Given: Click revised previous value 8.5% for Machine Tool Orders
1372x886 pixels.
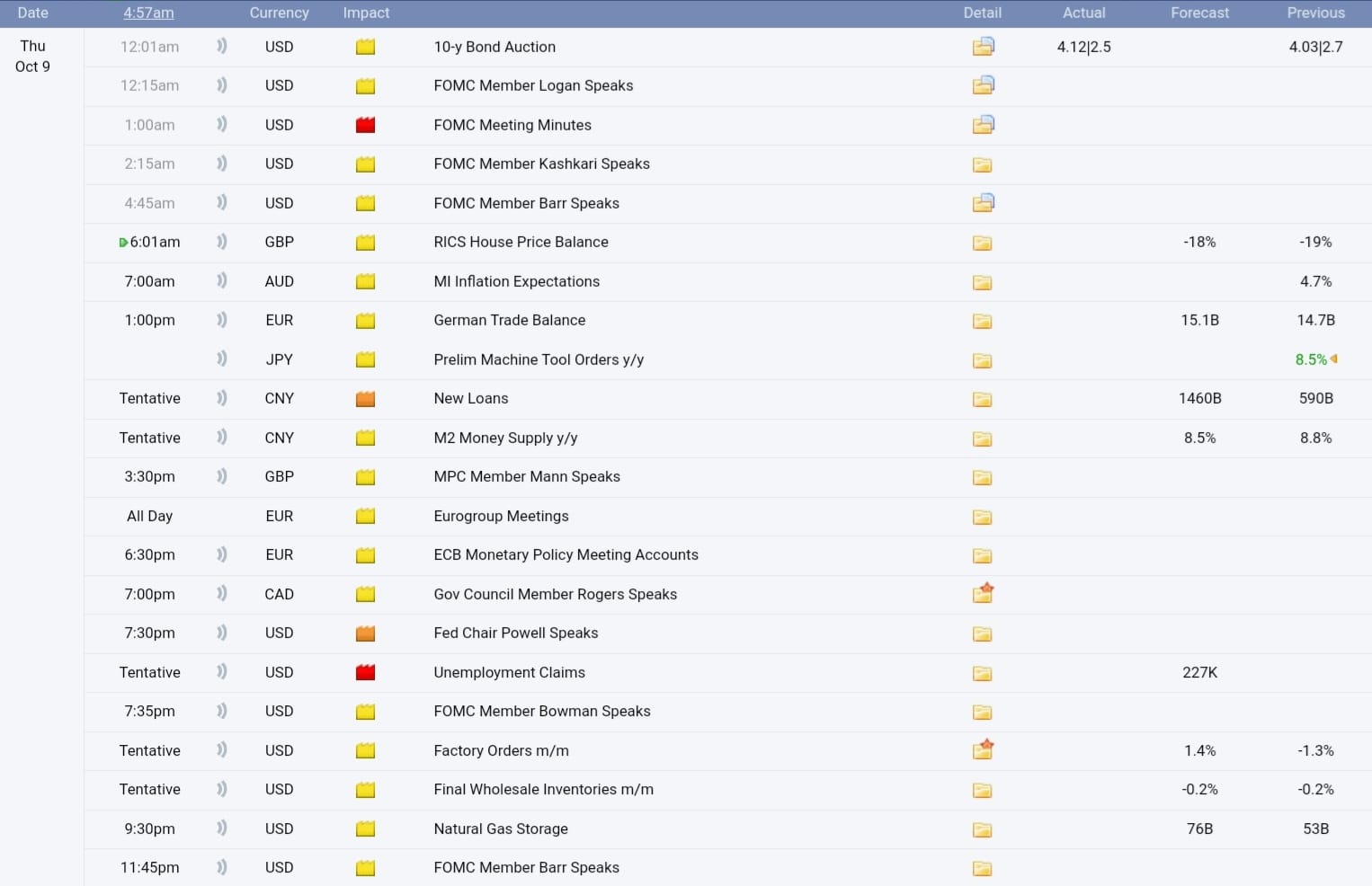Looking at the screenshot, I should click(x=1311, y=359).
